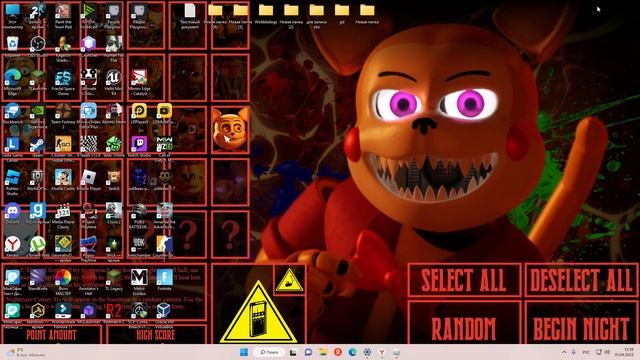Open File Explorer from the taskbar
Viewport: 640px width, 360px height.
point(323,352)
